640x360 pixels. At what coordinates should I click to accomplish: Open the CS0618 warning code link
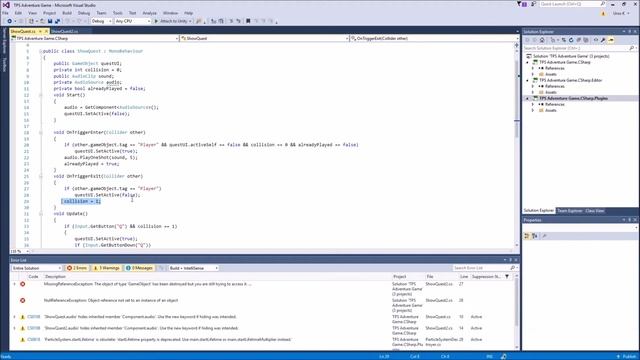(x=33, y=340)
